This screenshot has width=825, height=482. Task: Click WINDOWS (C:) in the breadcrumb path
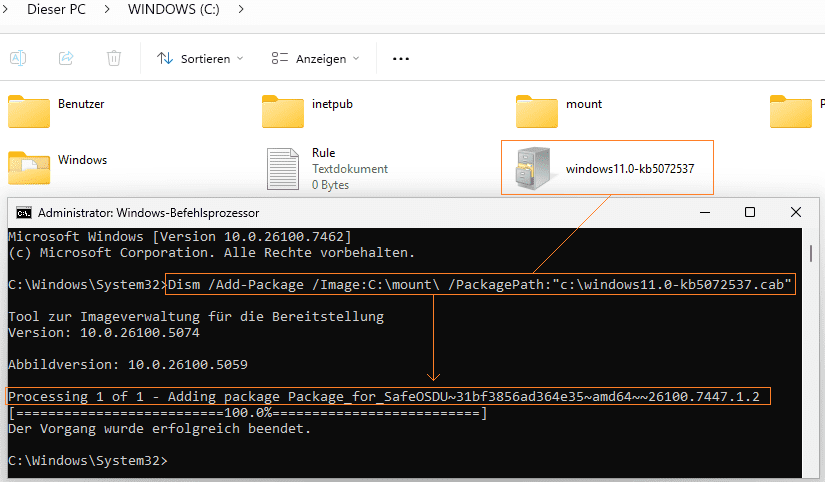(x=176, y=10)
